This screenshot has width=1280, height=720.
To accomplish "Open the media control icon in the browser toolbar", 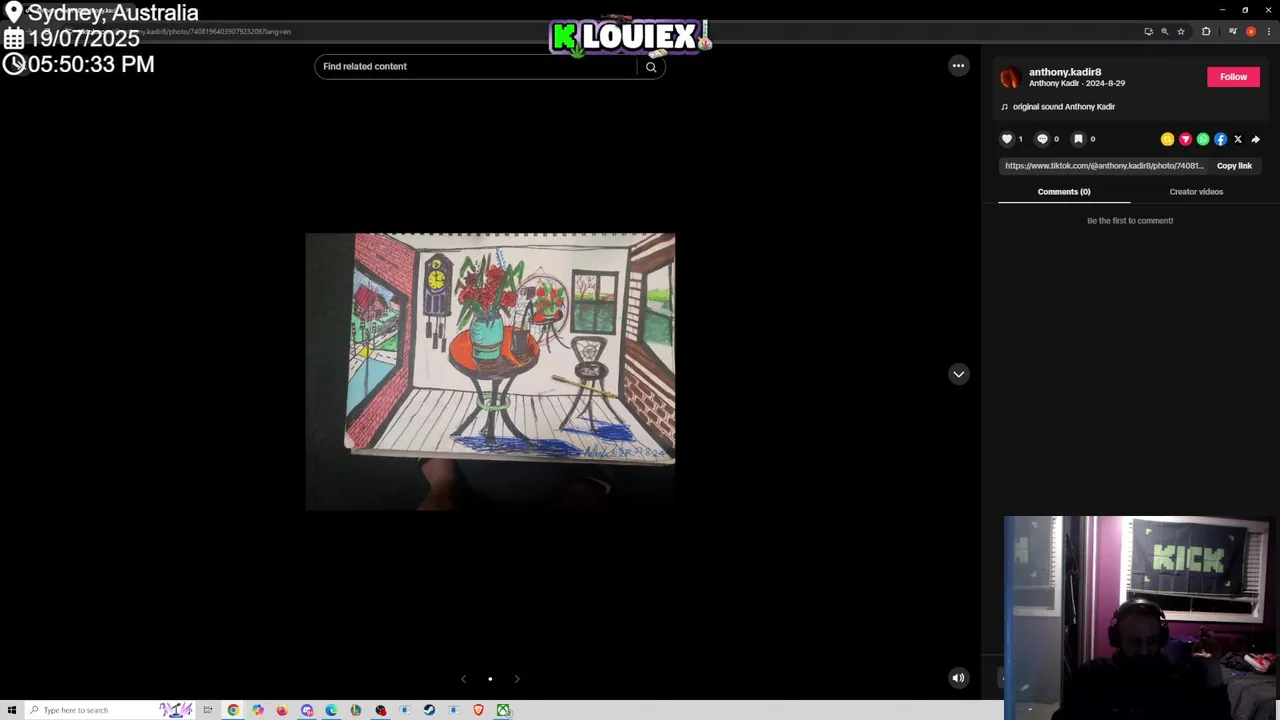I will pyautogui.click(x=1232, y=31).
